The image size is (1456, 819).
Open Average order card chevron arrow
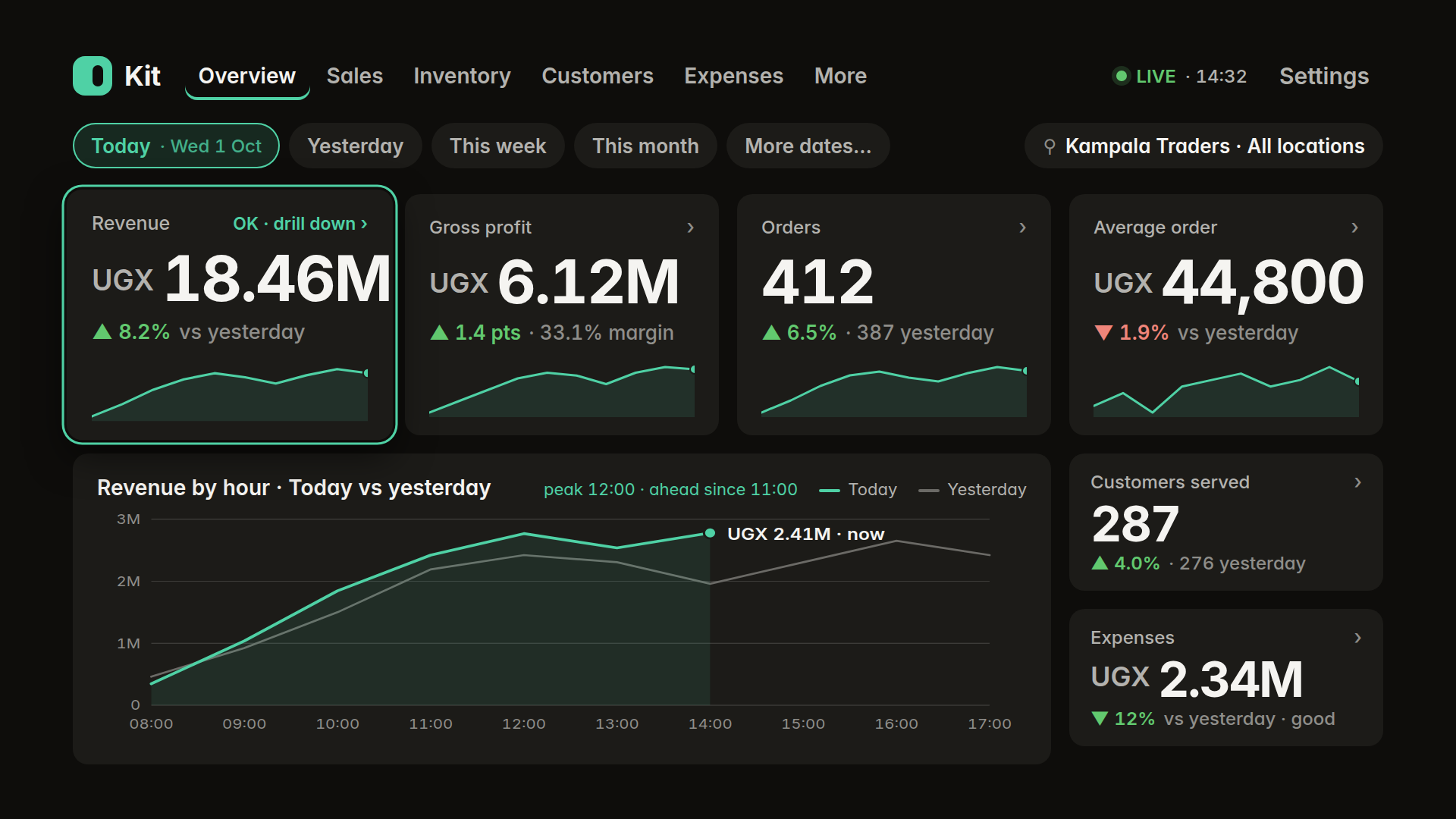pos(1354,227)
